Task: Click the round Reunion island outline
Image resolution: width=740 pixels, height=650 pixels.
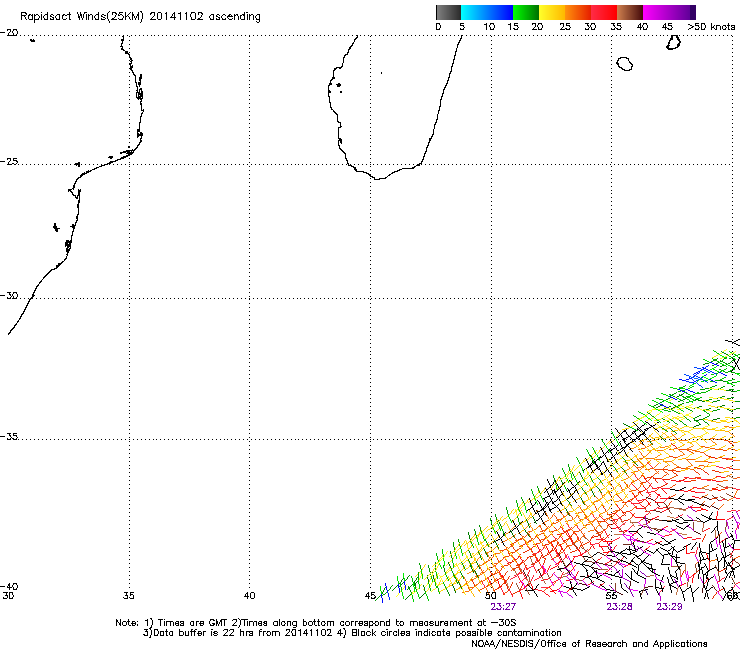Action: tap(625, 63)
